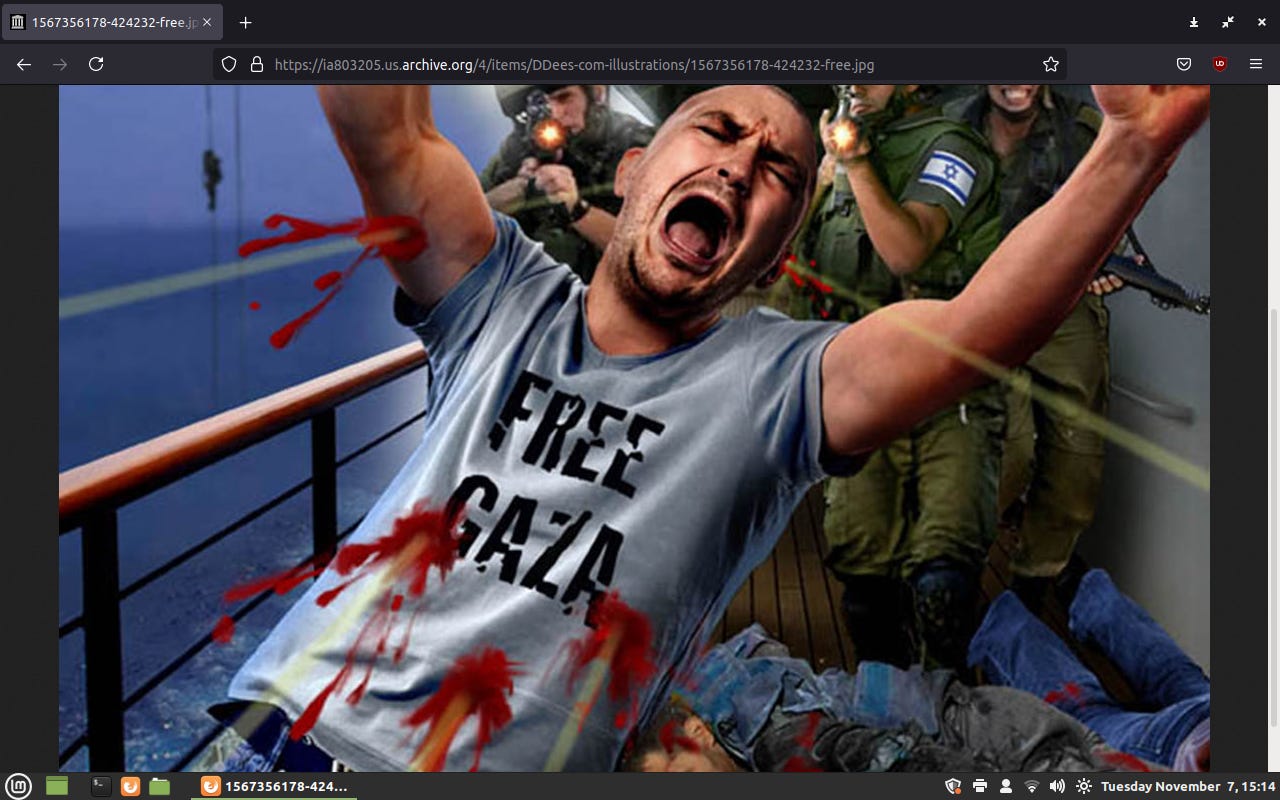Launch Firefox from the panel launcher
This screenshot has width=1280, height=800.
(x=130, y=786)
